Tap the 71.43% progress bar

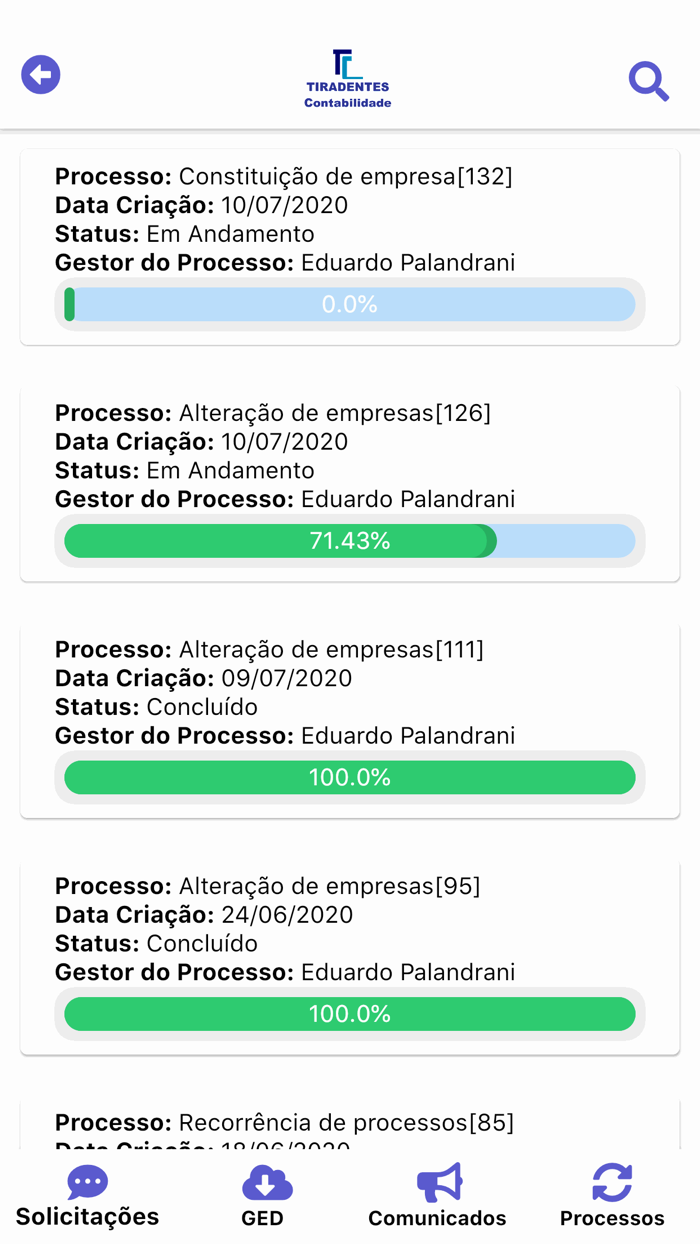coord(349,540)
